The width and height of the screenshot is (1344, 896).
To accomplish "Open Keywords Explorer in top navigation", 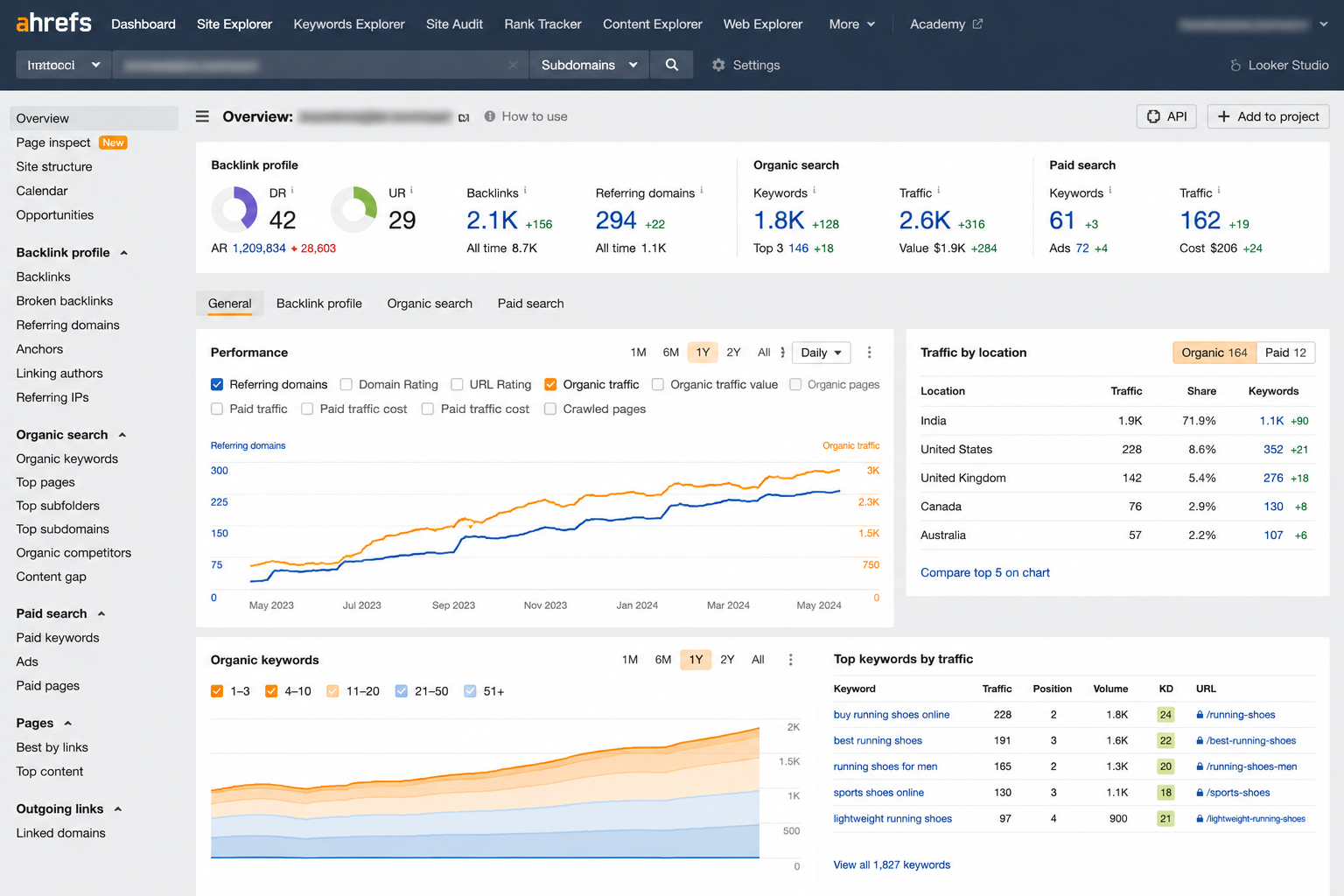I will coord(349,24).
